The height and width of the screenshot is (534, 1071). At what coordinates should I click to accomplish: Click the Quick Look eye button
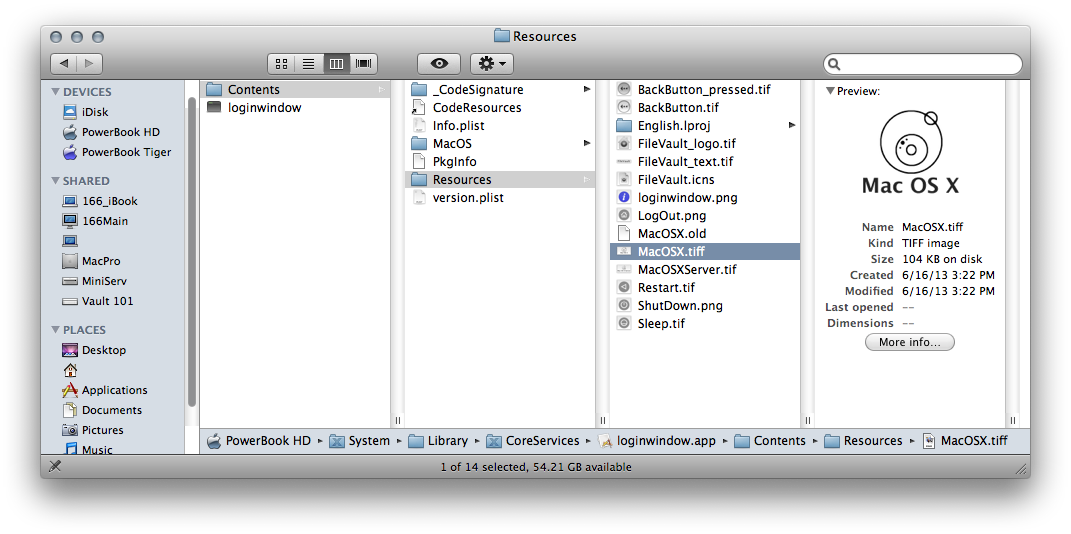click(x=439, y=64)
